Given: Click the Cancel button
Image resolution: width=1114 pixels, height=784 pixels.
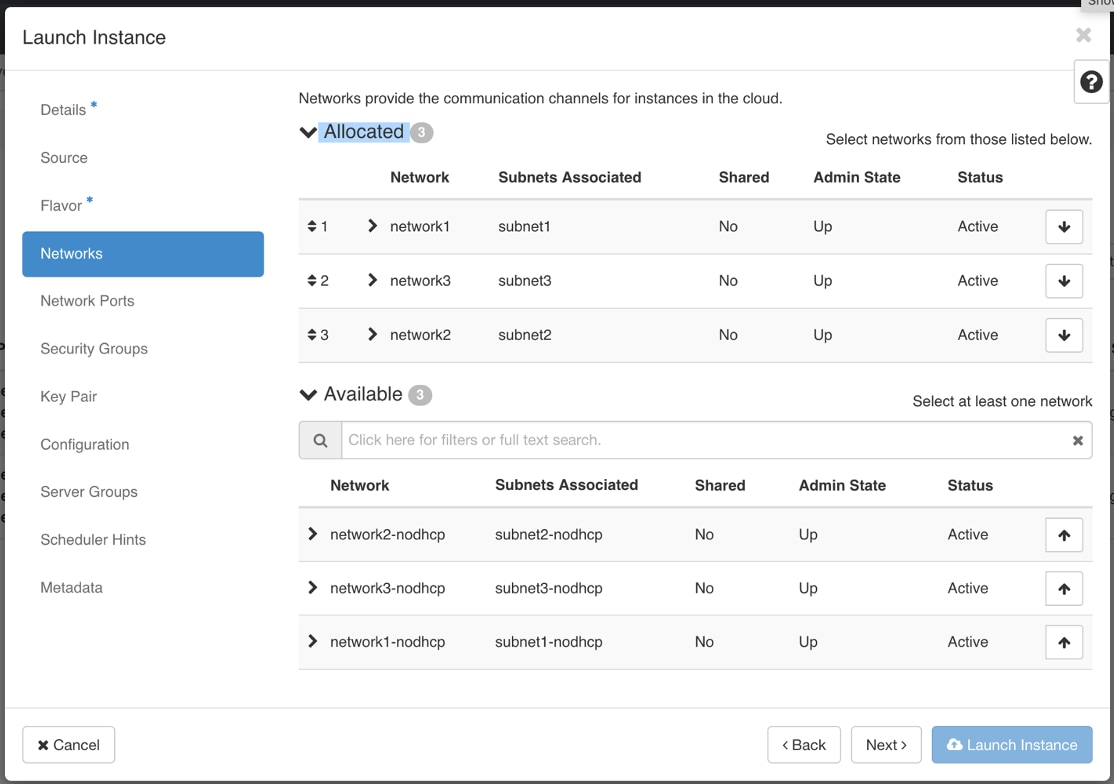Looking at the screenshot, I should pyautogui.click(x=68, y=745).
